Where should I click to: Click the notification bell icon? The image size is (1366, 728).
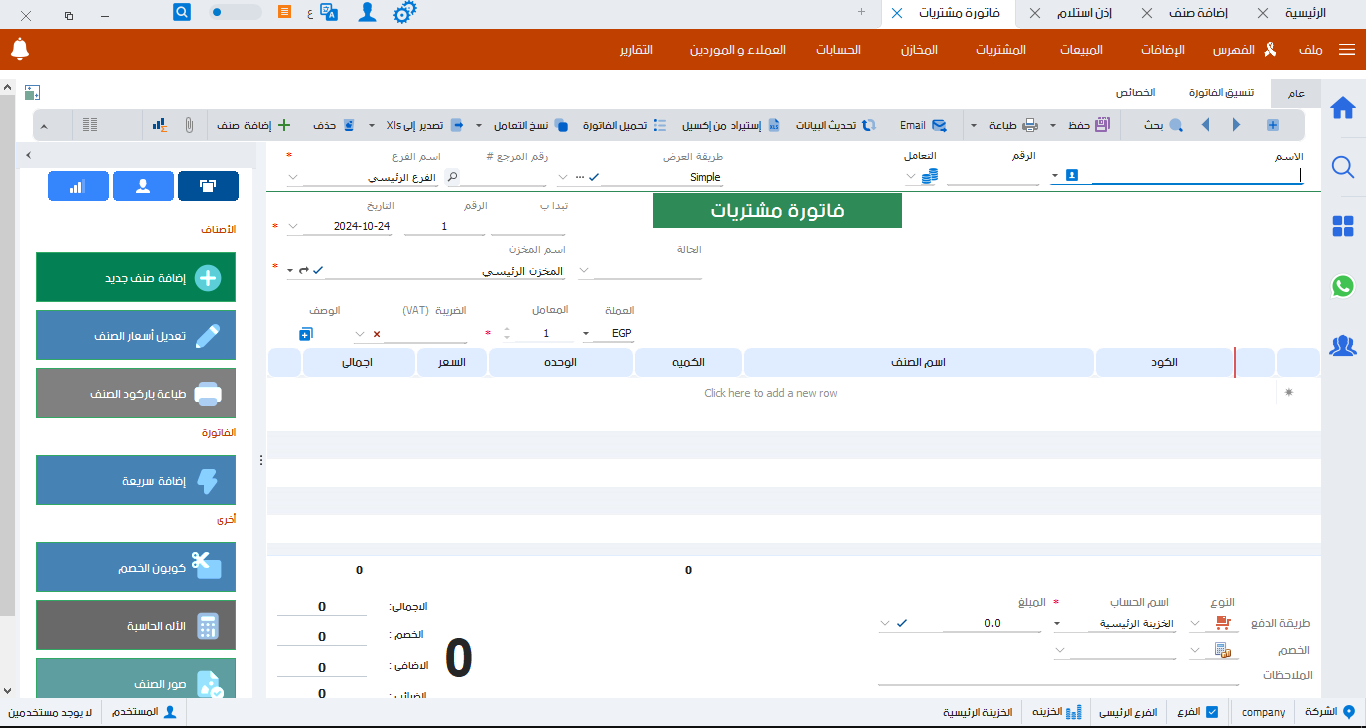click(19, 48)
